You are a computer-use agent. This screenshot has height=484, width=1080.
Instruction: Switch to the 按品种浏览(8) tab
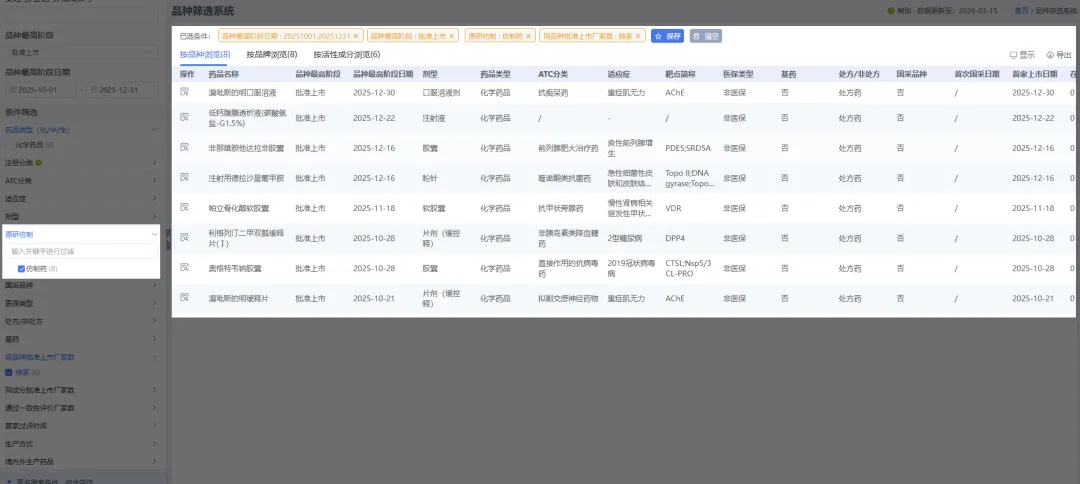[205, 54]
